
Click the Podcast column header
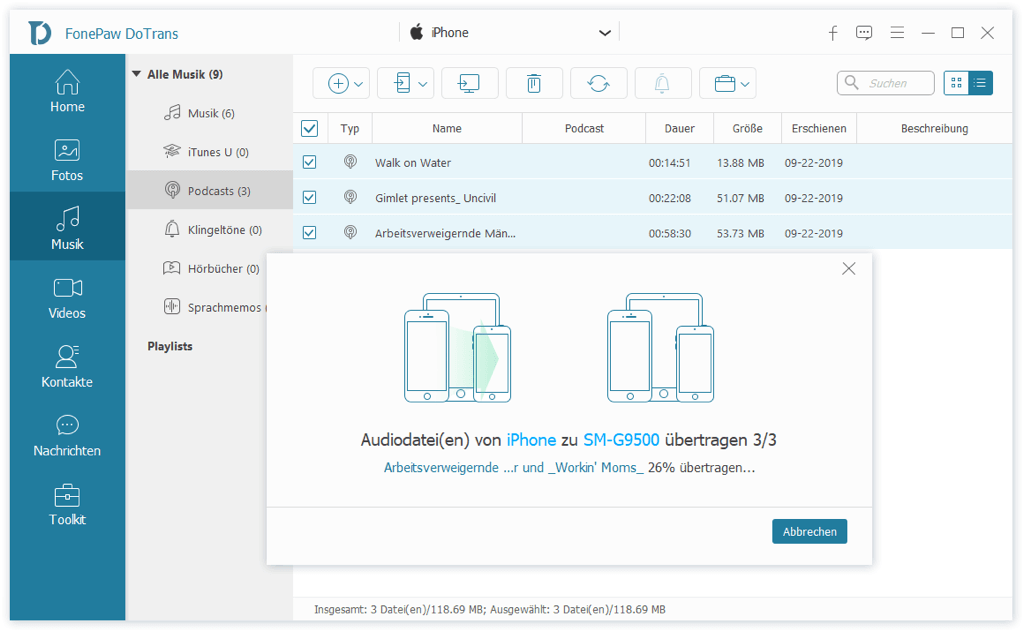click(584, 129)
